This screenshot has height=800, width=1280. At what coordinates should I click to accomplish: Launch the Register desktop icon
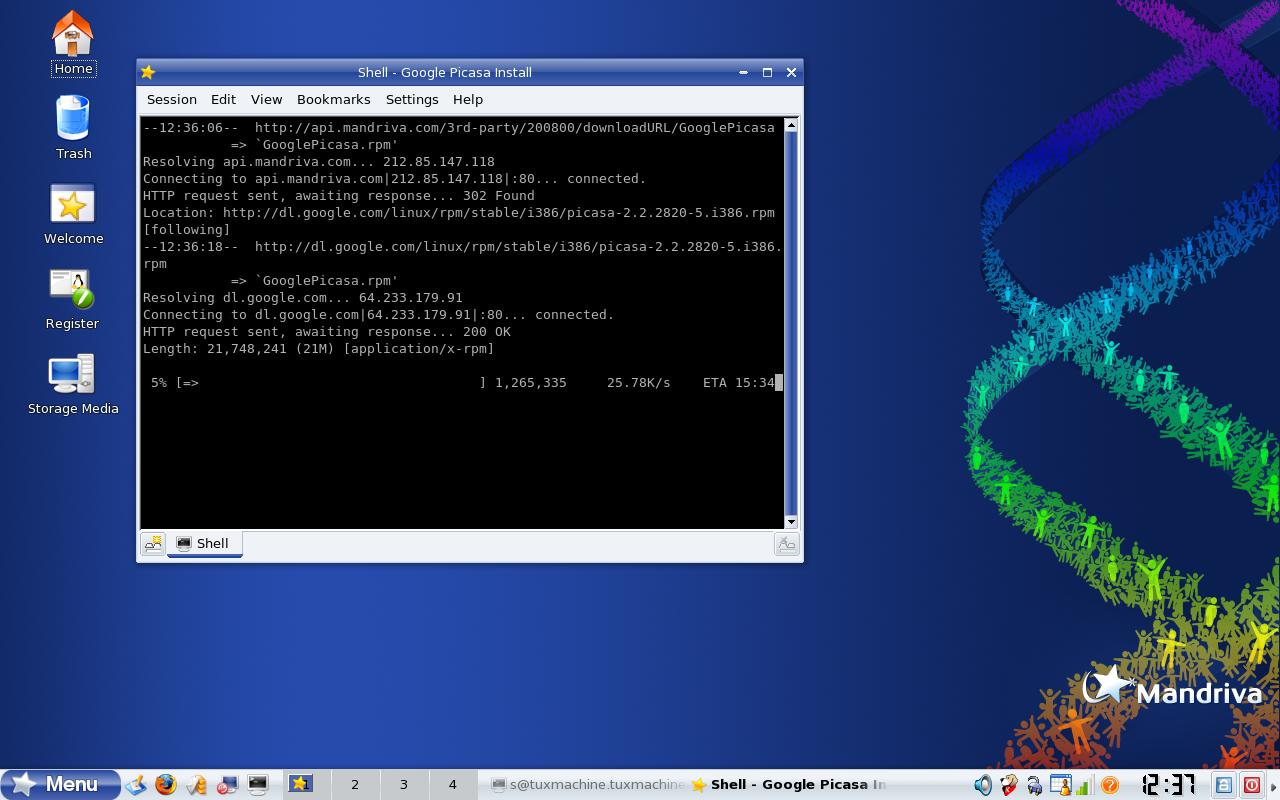72,299
